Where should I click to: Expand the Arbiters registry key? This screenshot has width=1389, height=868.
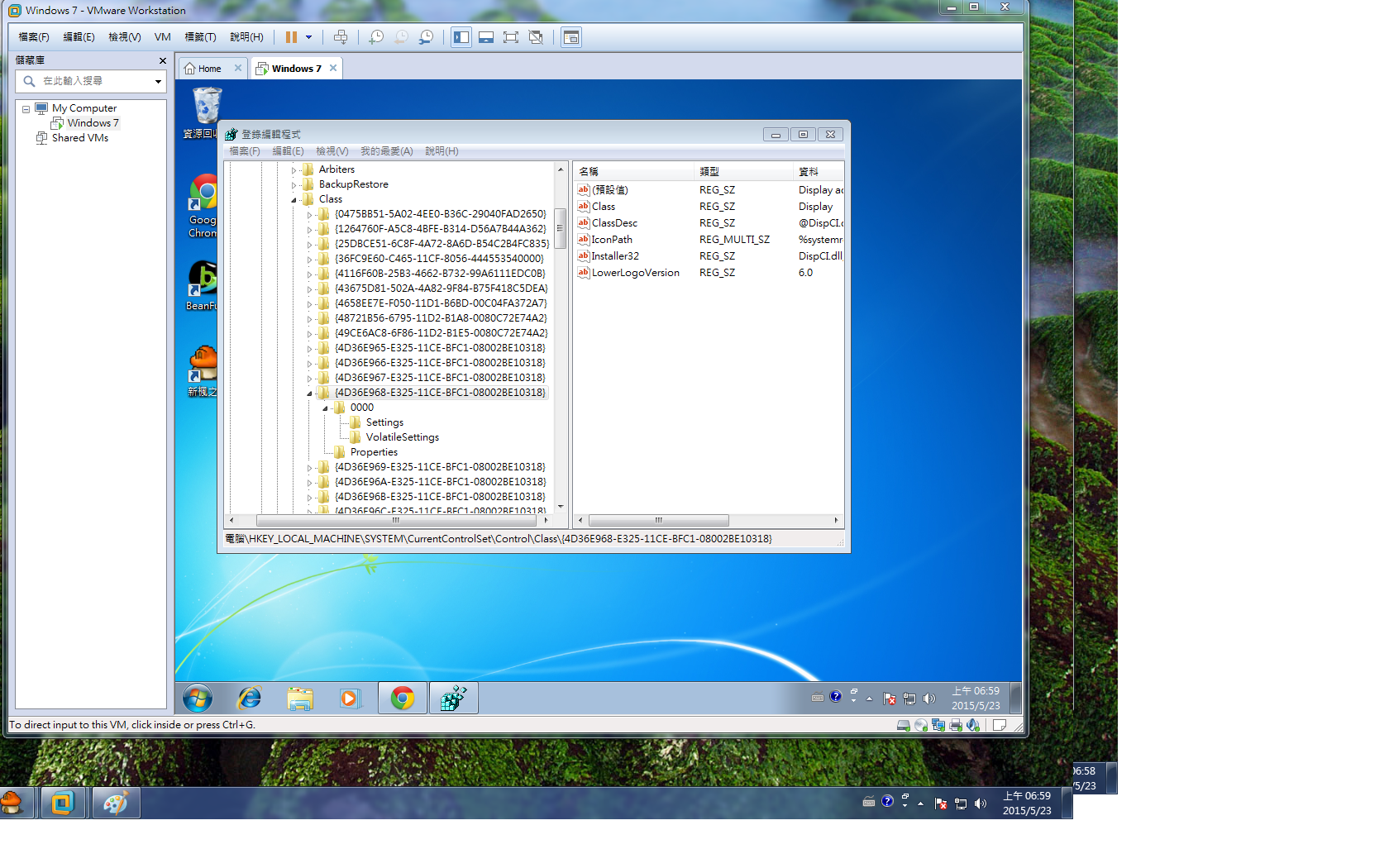[x=294, y=170]
